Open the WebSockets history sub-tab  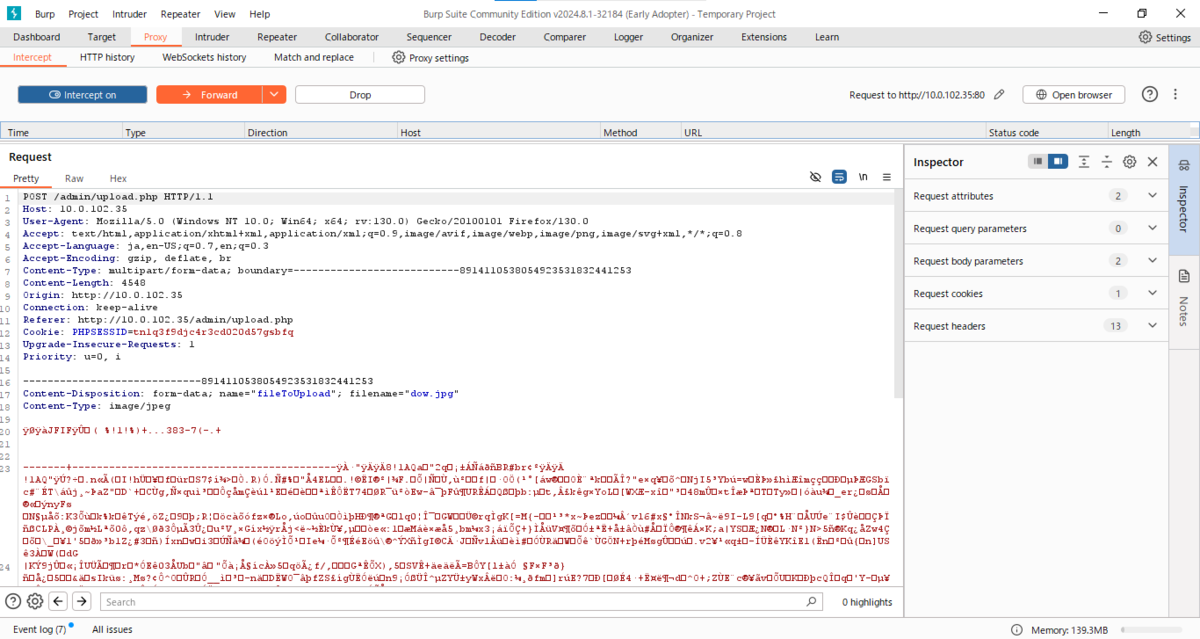pyautogui.click(x=204, y=58)
